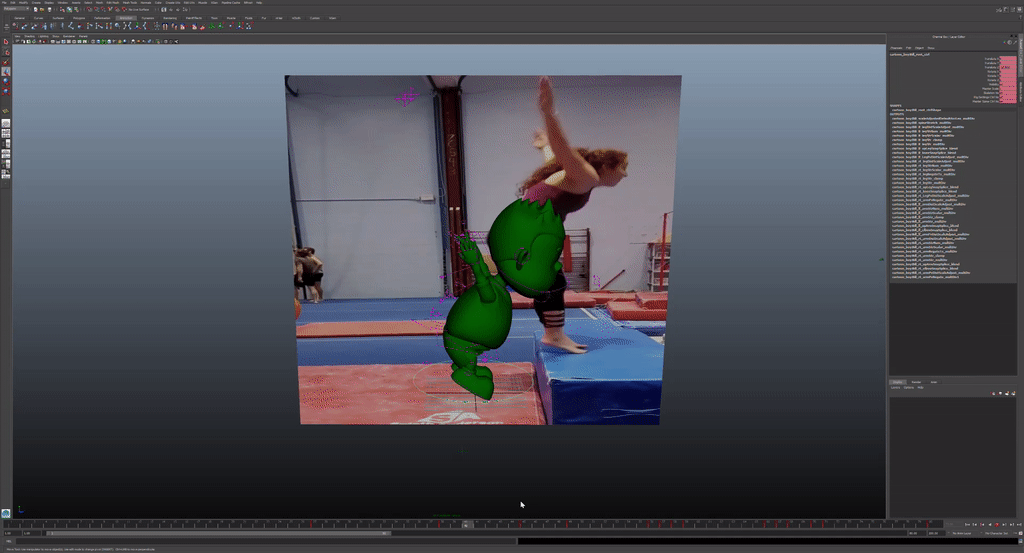Toggle the film gate icon
Viewport: 1024px width, 553px height.
[58, 41]
